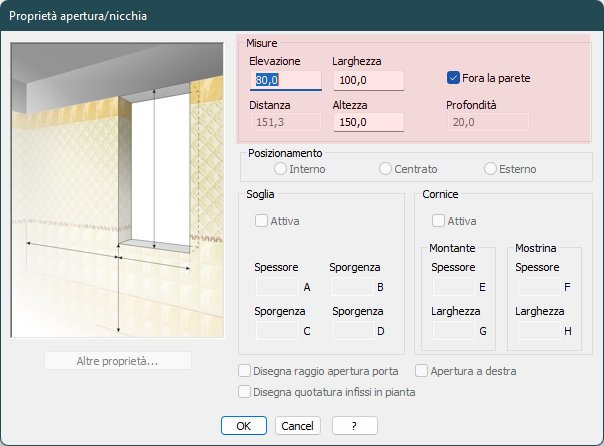Click the Elevazione input field
The width and height of the screenshot is (604, 446).
coord(286,80)
